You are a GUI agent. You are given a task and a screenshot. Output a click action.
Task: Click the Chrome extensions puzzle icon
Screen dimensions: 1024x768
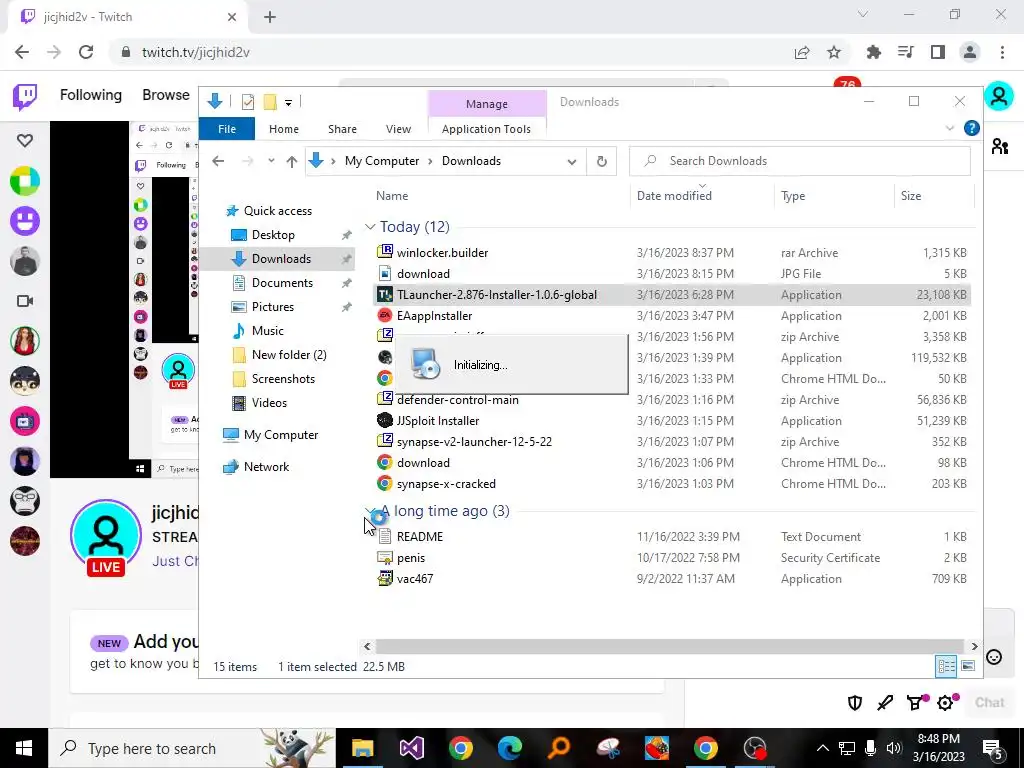[x=873, y=52]
